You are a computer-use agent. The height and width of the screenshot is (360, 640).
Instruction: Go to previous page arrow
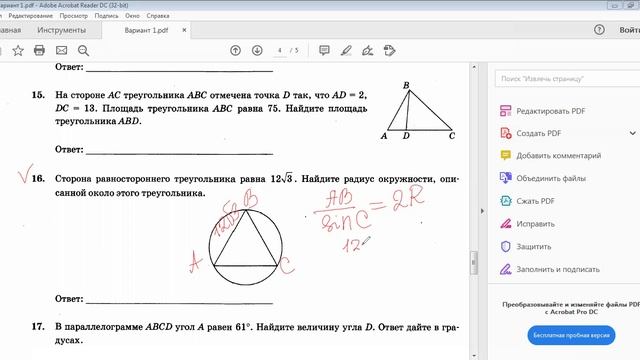pos(236,51)
